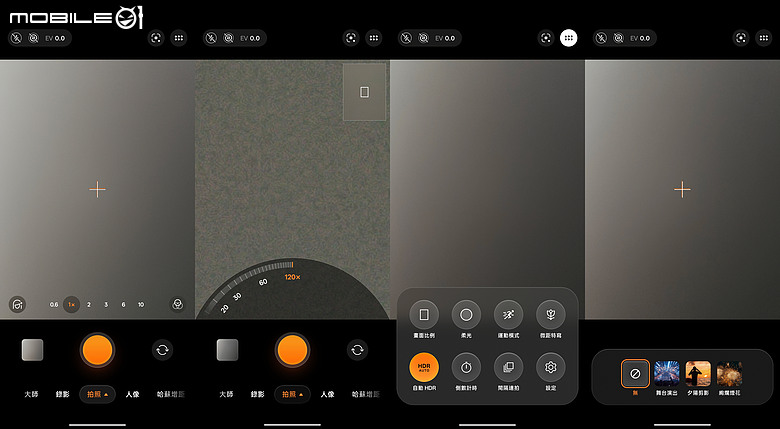Switch to 大師 mode in second camera screen

coord(226,395)
